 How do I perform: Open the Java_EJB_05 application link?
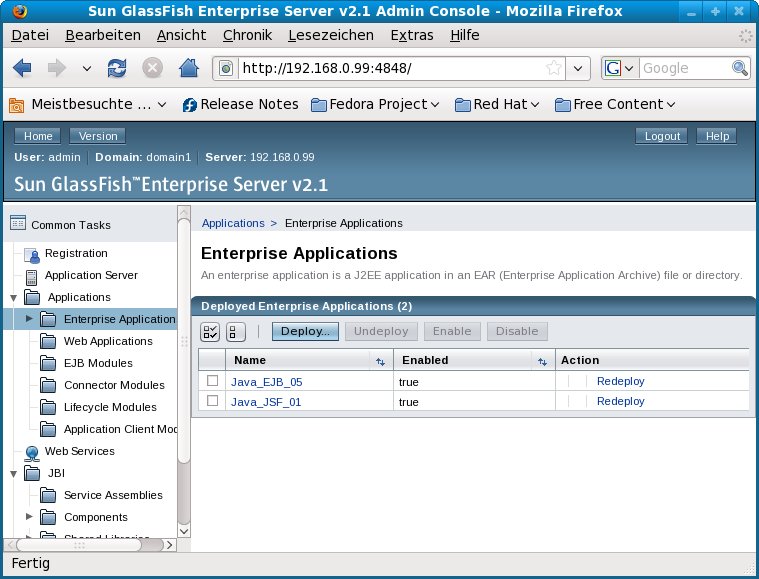[266, 381]
